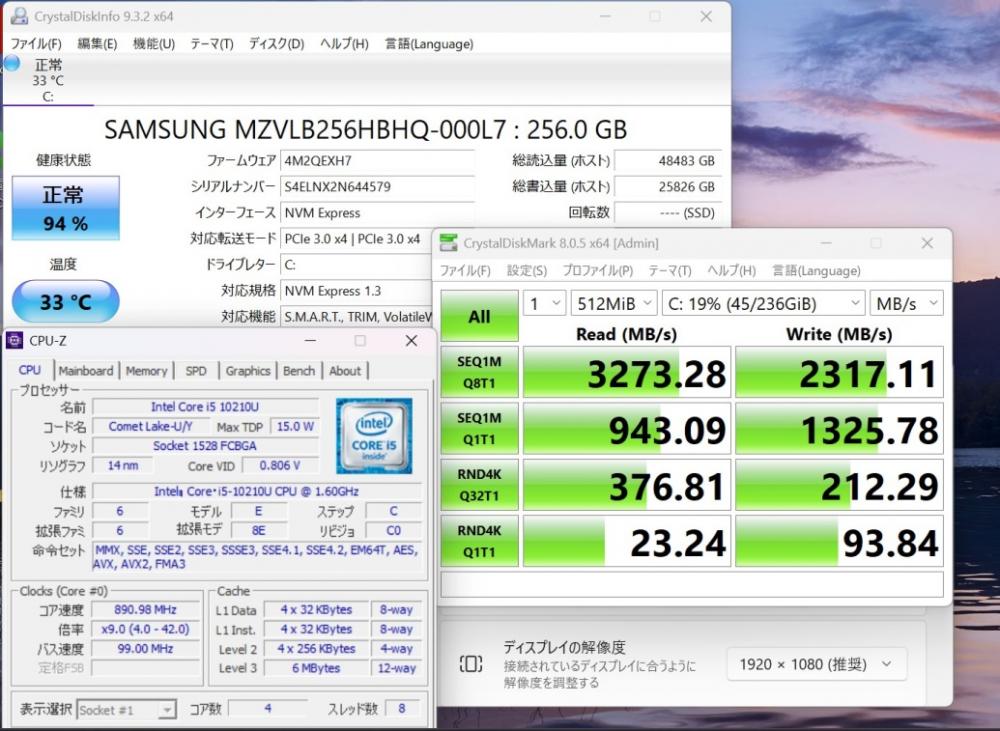Run the RND4K Q32T1 test
The height and width of the screenshot is (731, 1000).
tap(479, 485)
